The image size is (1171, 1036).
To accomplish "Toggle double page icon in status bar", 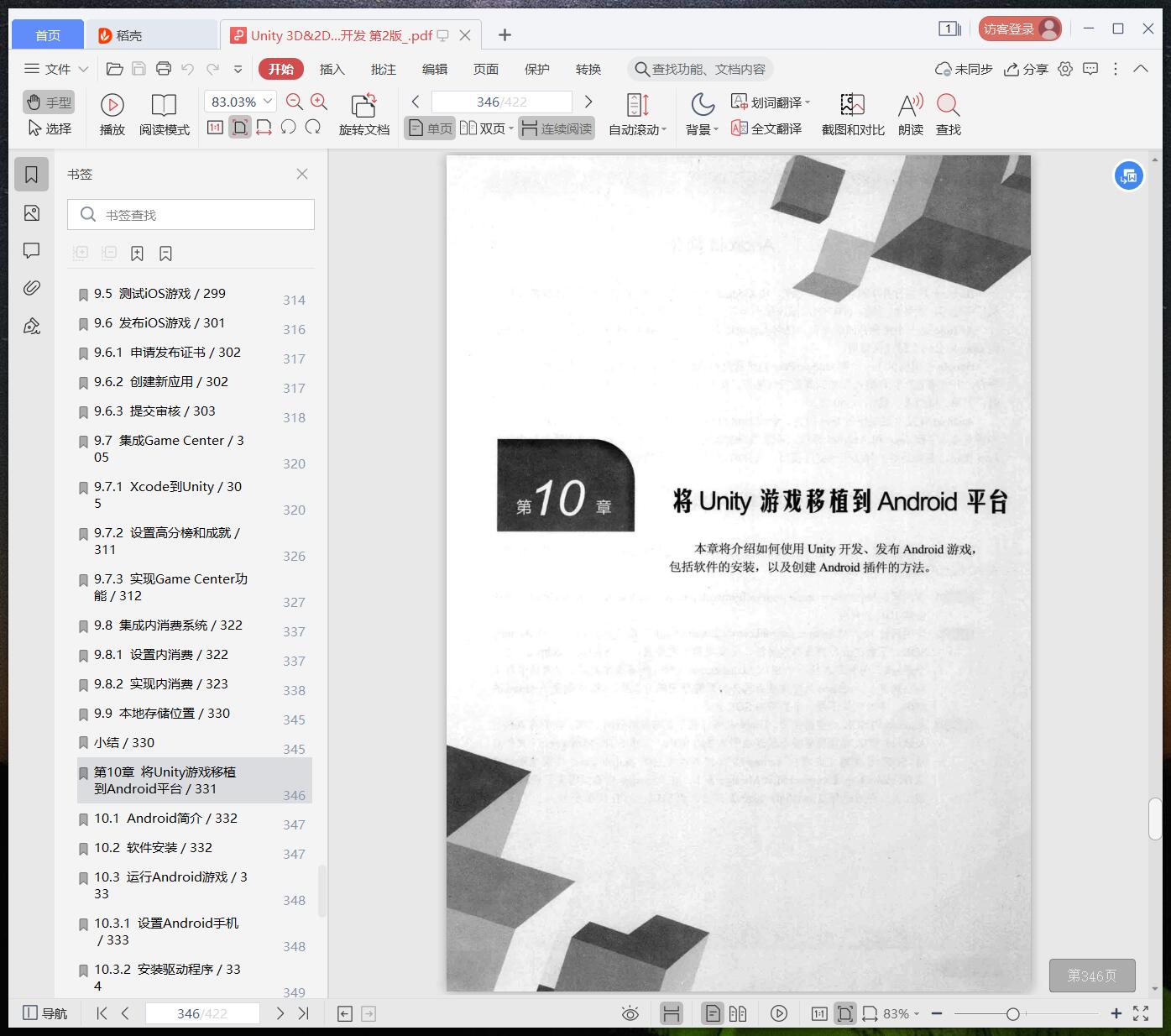I will point(738,1013).
